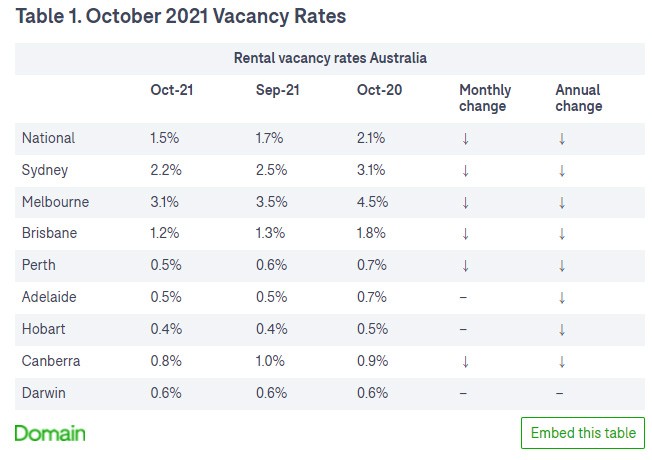
Task: Click the Rental vacancy rates Australia heading
Action: (x=330, y=58)
